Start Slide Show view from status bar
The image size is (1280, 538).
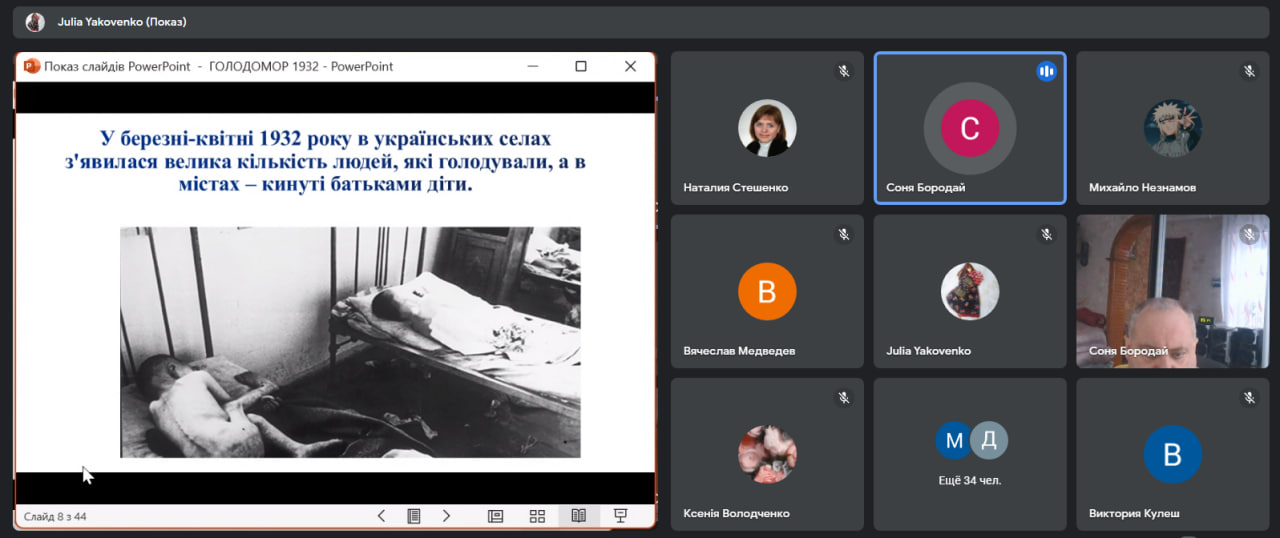[x=620, y=516]
